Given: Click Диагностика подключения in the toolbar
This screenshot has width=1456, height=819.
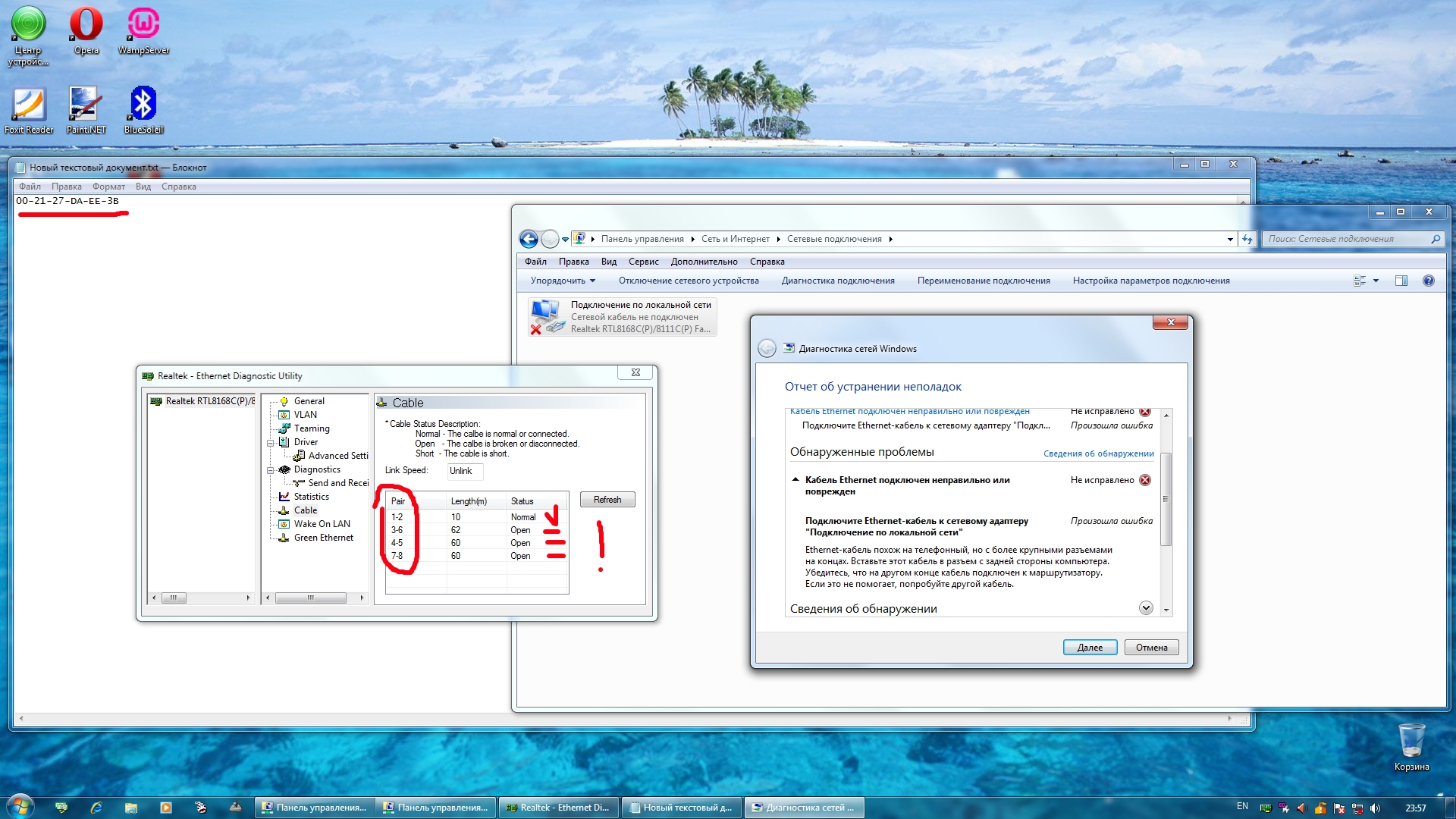Looking at the screenshot, I should pos(838,281).
